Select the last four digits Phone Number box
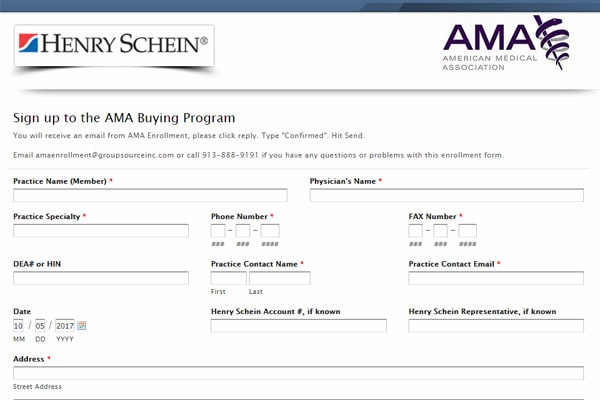This screenshot has height=400, width=600. pyautogui.click(x=270, y=231)
